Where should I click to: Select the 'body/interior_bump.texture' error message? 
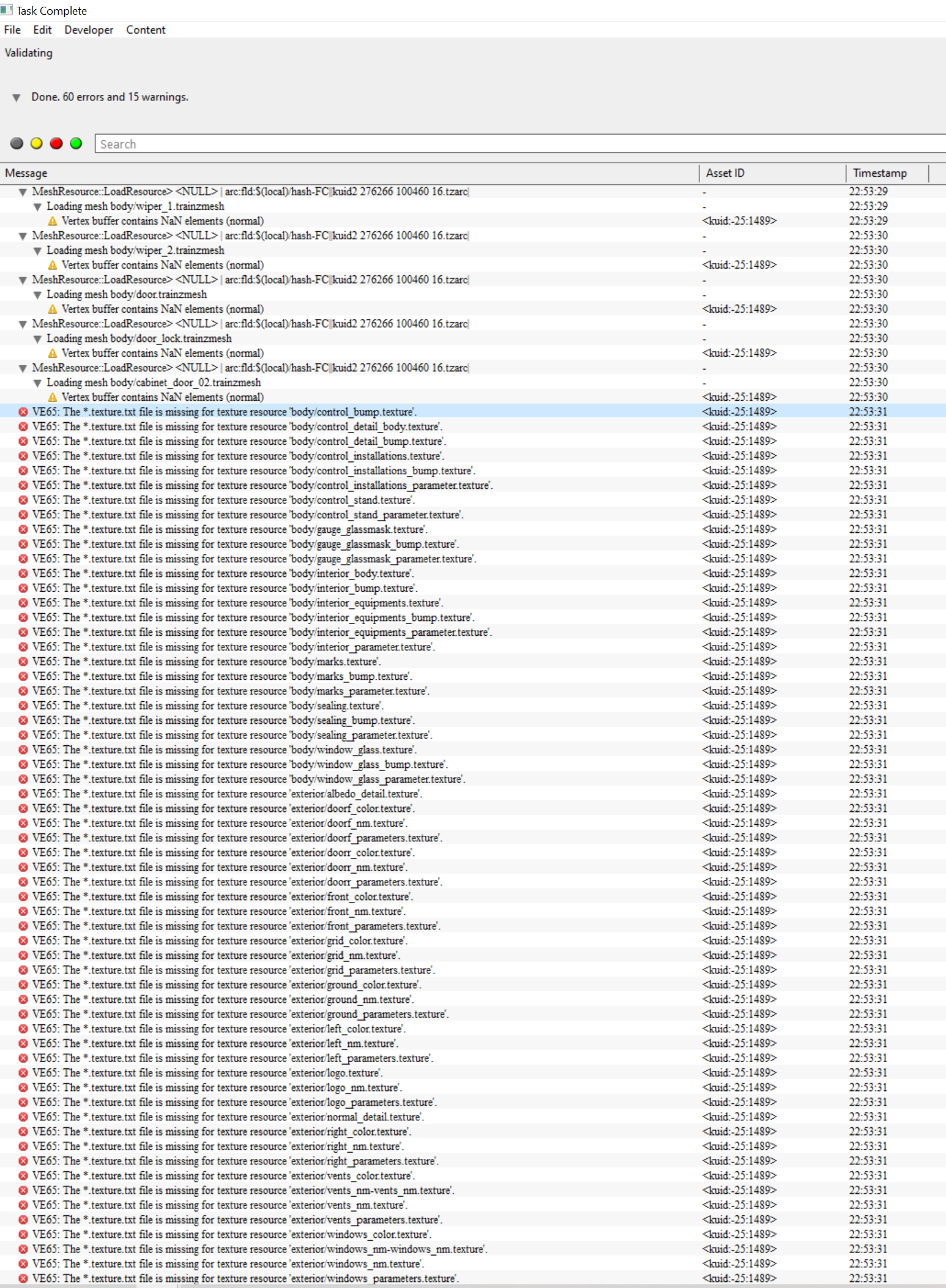[225, 588]
